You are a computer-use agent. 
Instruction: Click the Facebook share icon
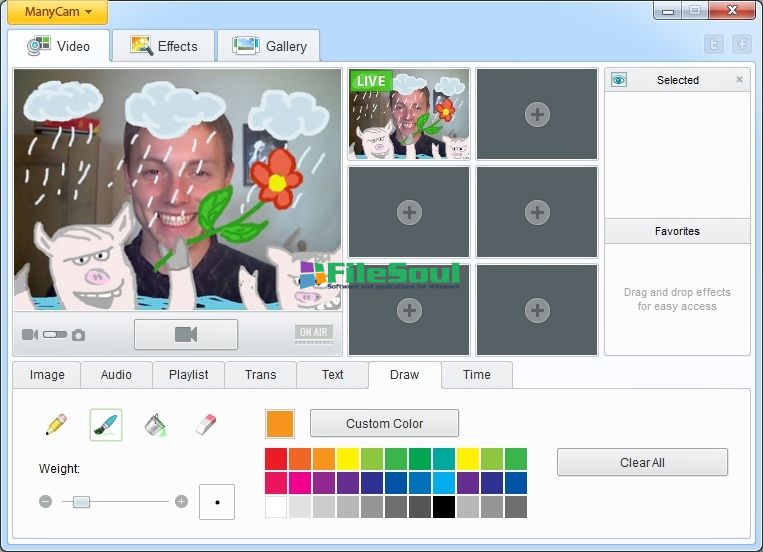point(742,44)
